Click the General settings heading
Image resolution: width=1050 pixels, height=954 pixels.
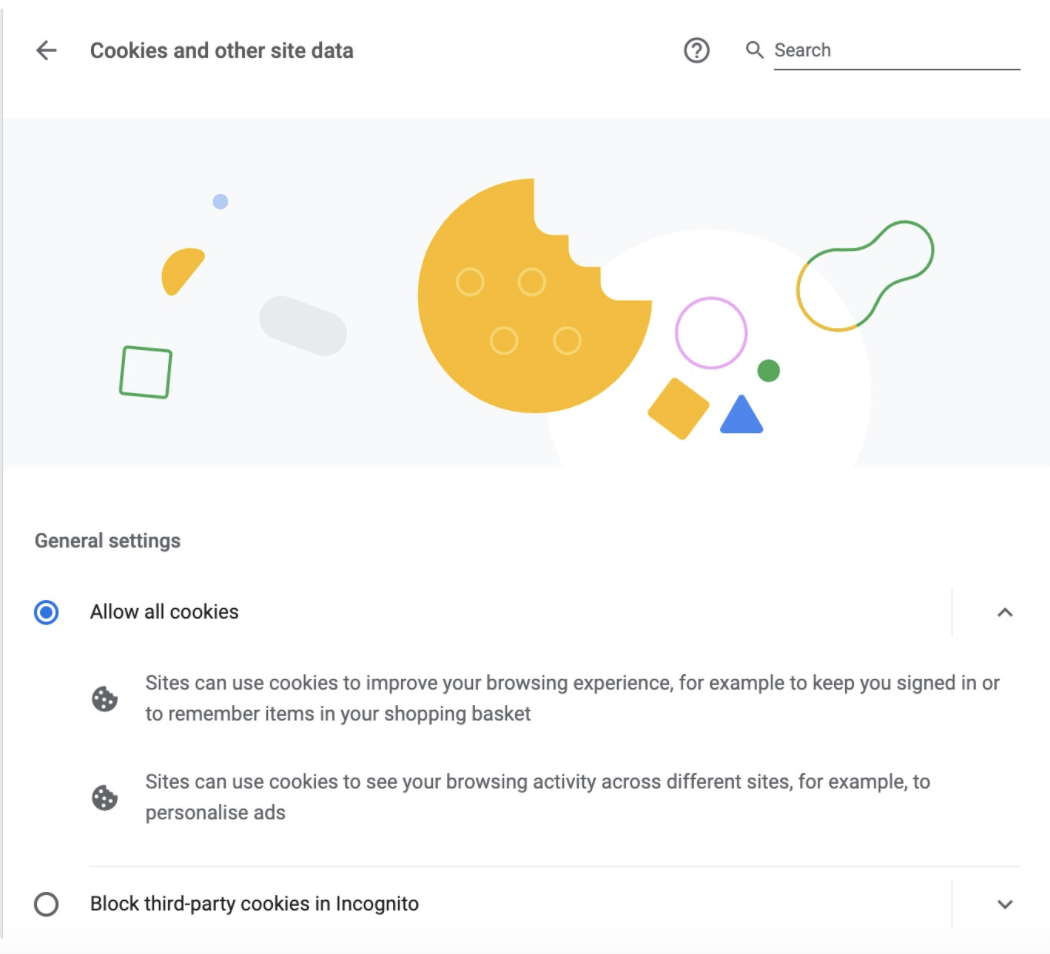(x=108, y=540)
